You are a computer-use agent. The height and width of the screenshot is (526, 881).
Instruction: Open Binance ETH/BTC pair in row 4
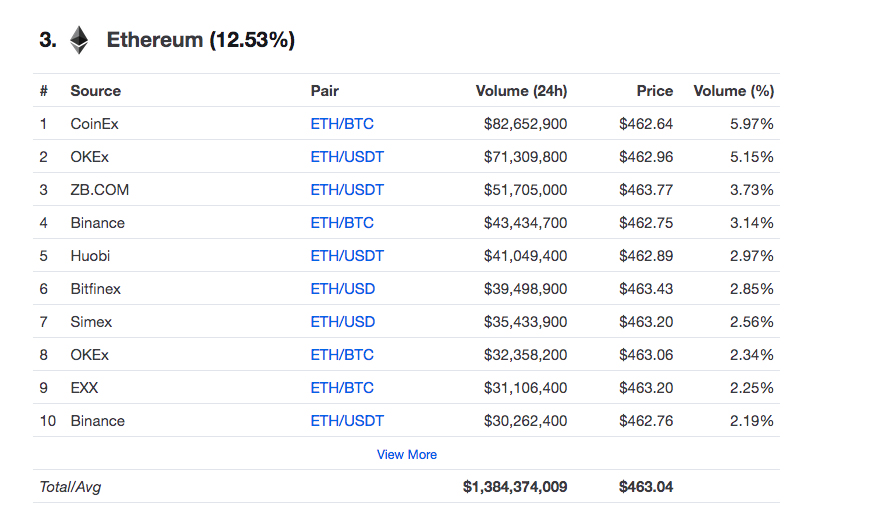(342, 223)
